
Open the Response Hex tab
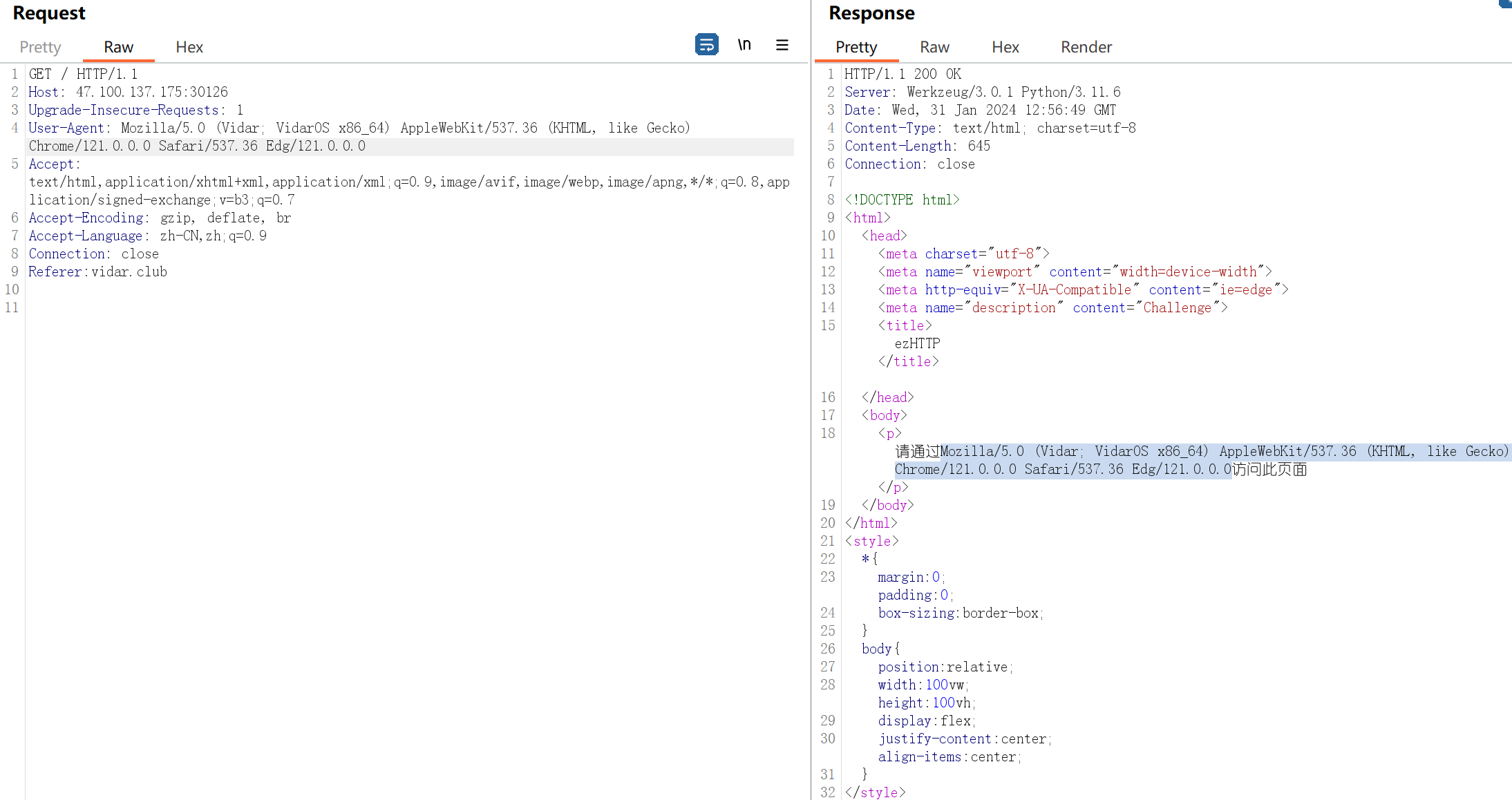[x=1005, y=47]
